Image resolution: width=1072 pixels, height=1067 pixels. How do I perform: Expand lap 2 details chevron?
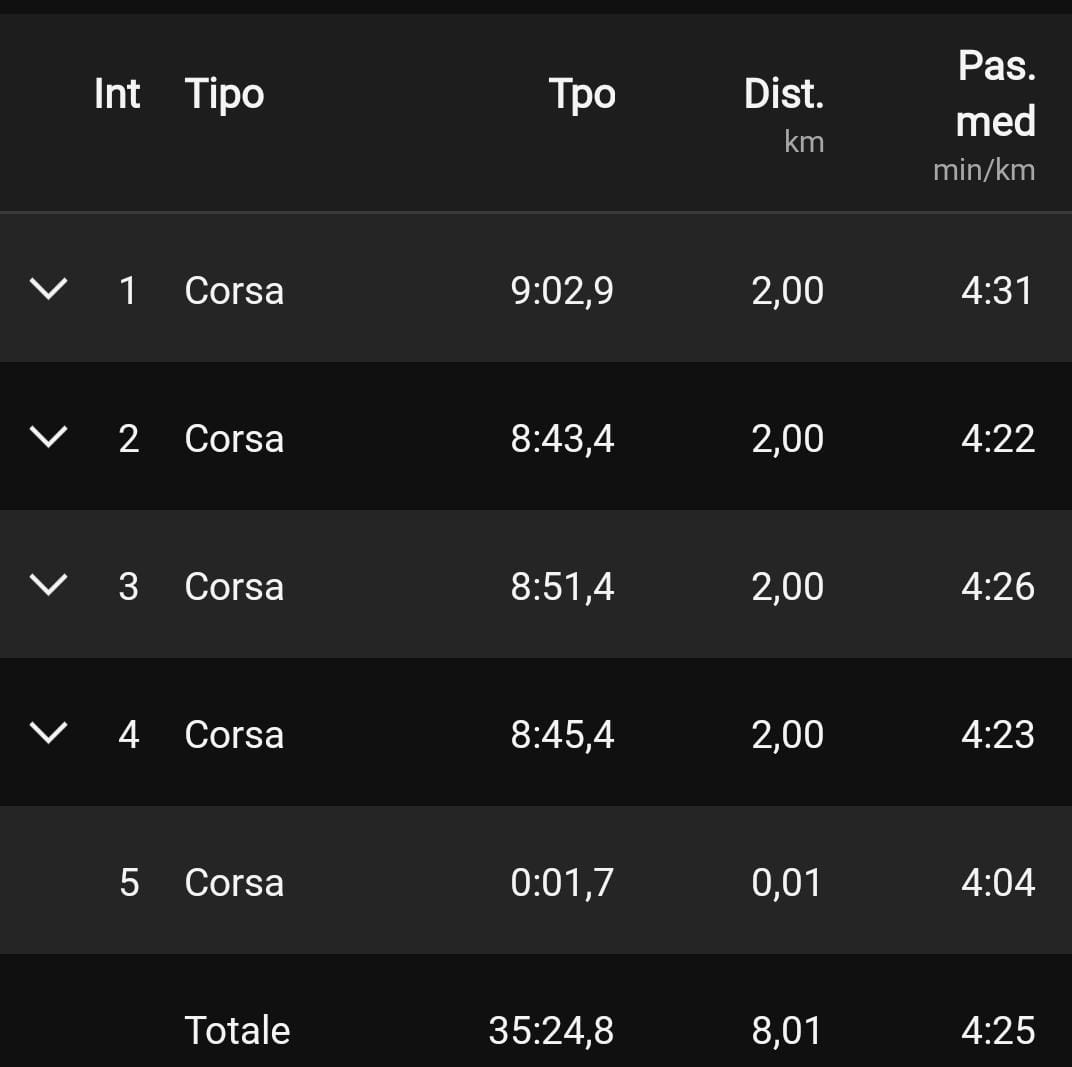[x=48, y=437]
